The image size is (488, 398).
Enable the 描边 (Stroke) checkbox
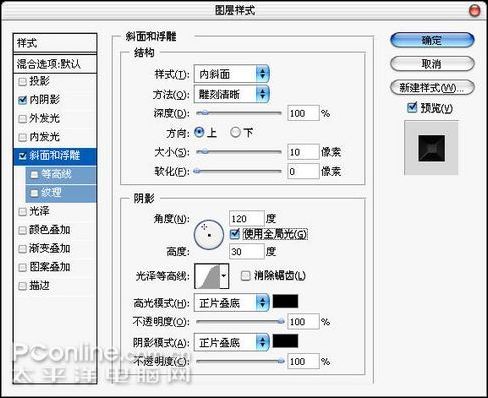tap(22, 286)
